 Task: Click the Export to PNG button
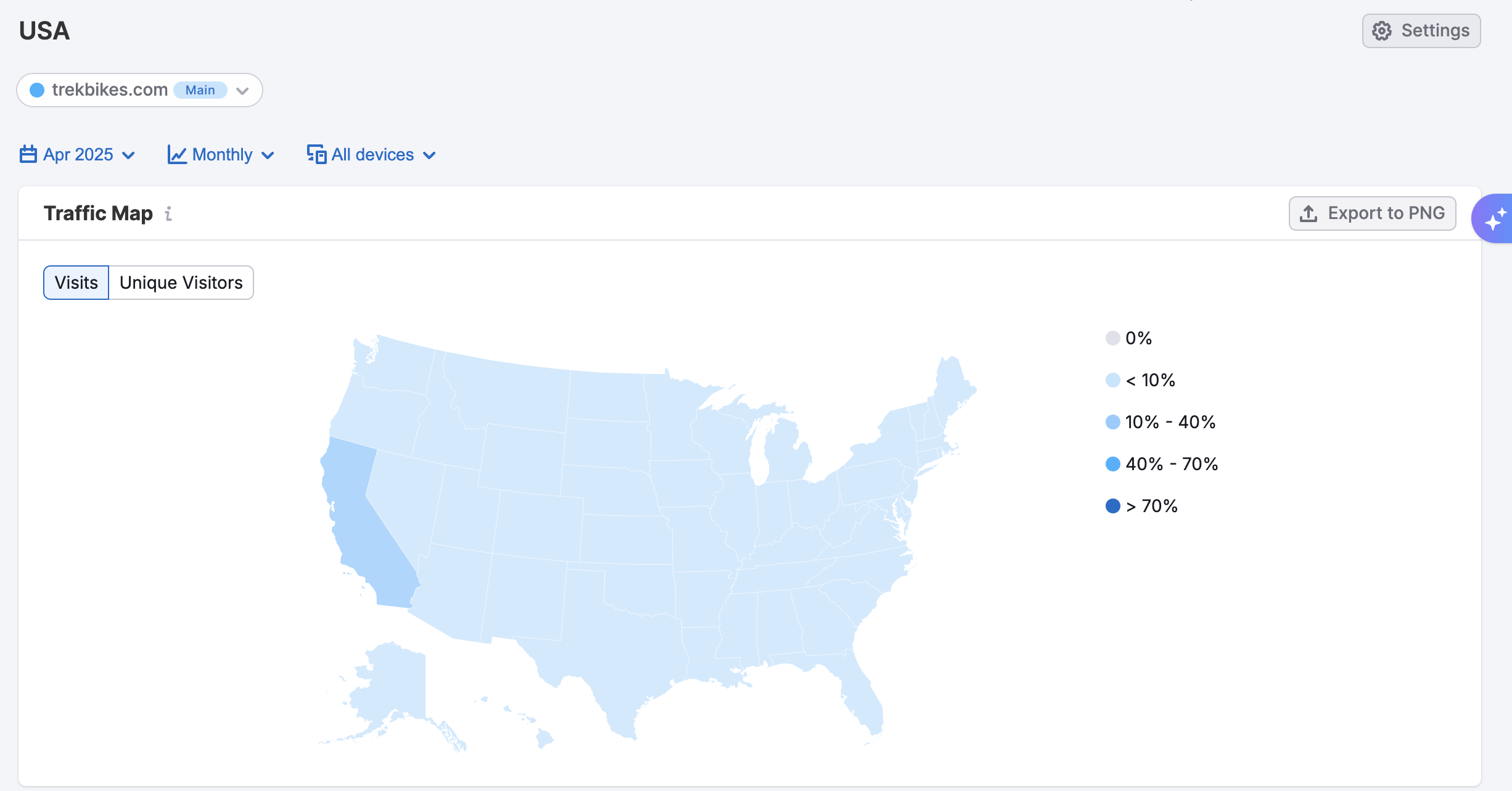1372,213
